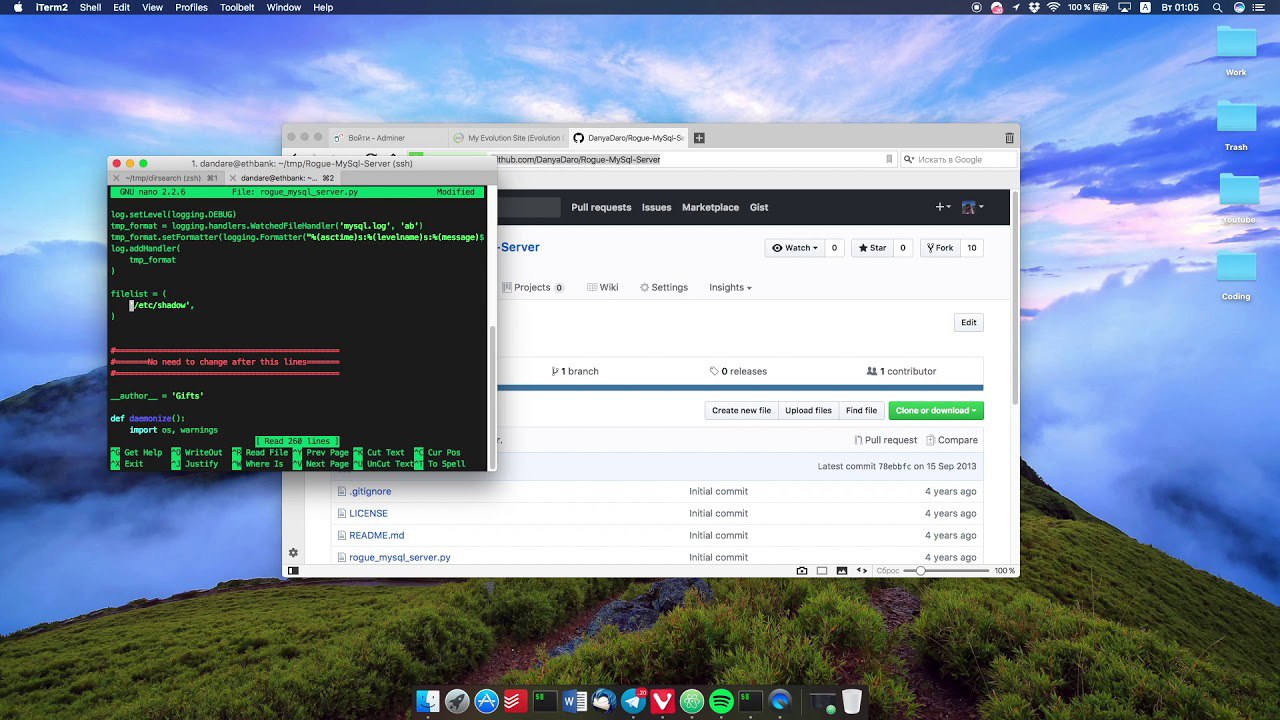Image resolution: width=1280 pixels, height=720 pixels.
Task: Click the Upload files button
Action: (808, 410)
